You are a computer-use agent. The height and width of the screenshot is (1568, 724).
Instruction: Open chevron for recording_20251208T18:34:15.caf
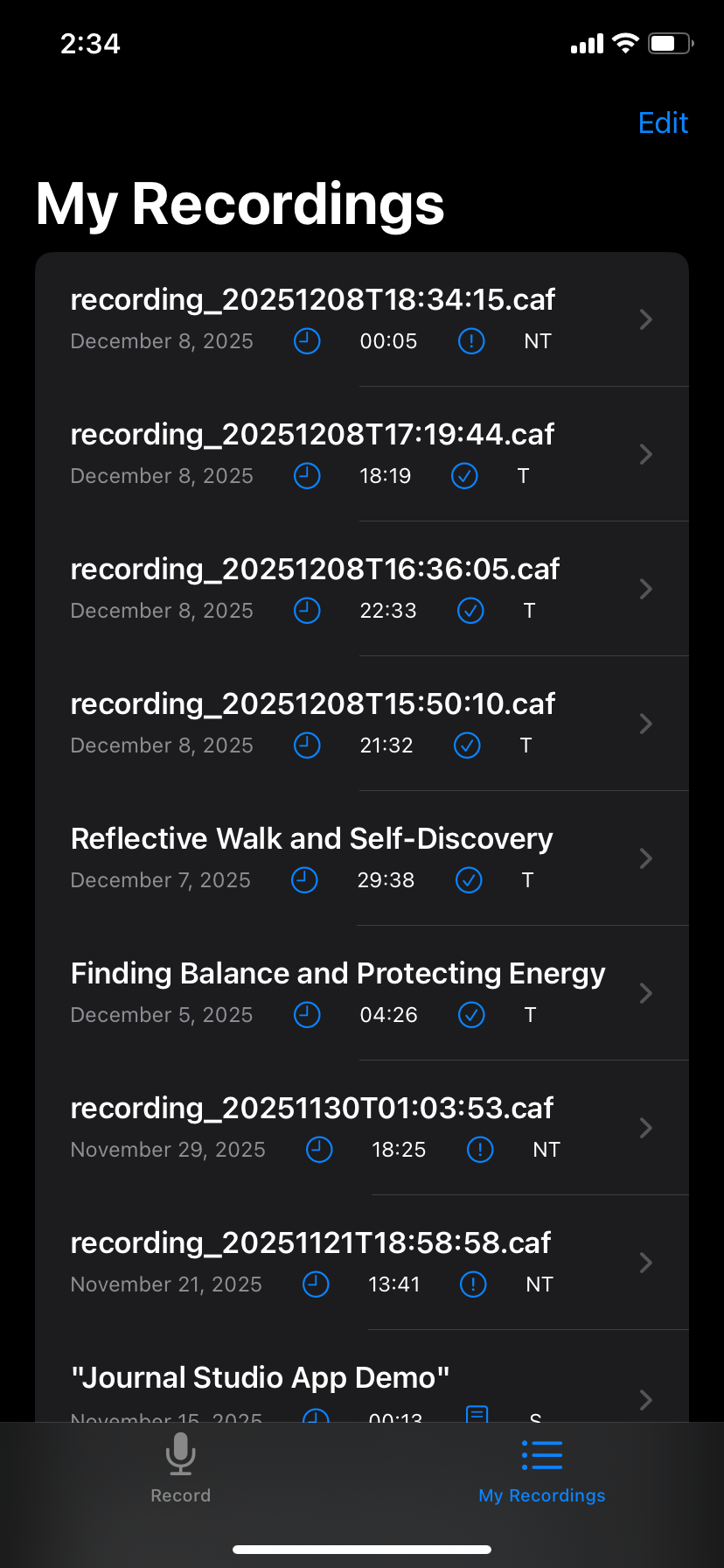pos(646,319)
